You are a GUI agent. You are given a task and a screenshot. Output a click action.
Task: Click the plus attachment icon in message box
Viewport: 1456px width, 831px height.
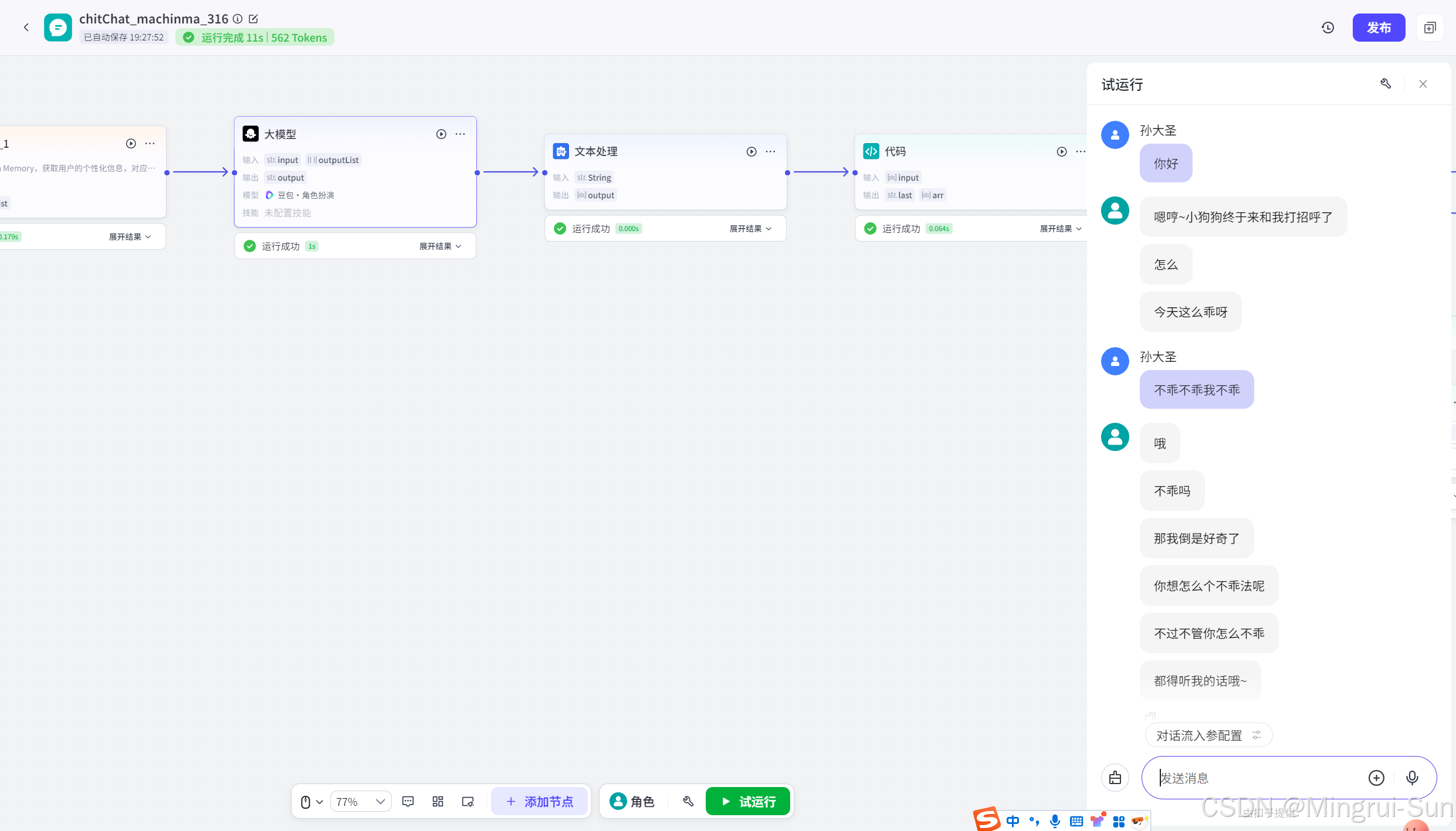pyautogui.click(x=1376, y=778)
